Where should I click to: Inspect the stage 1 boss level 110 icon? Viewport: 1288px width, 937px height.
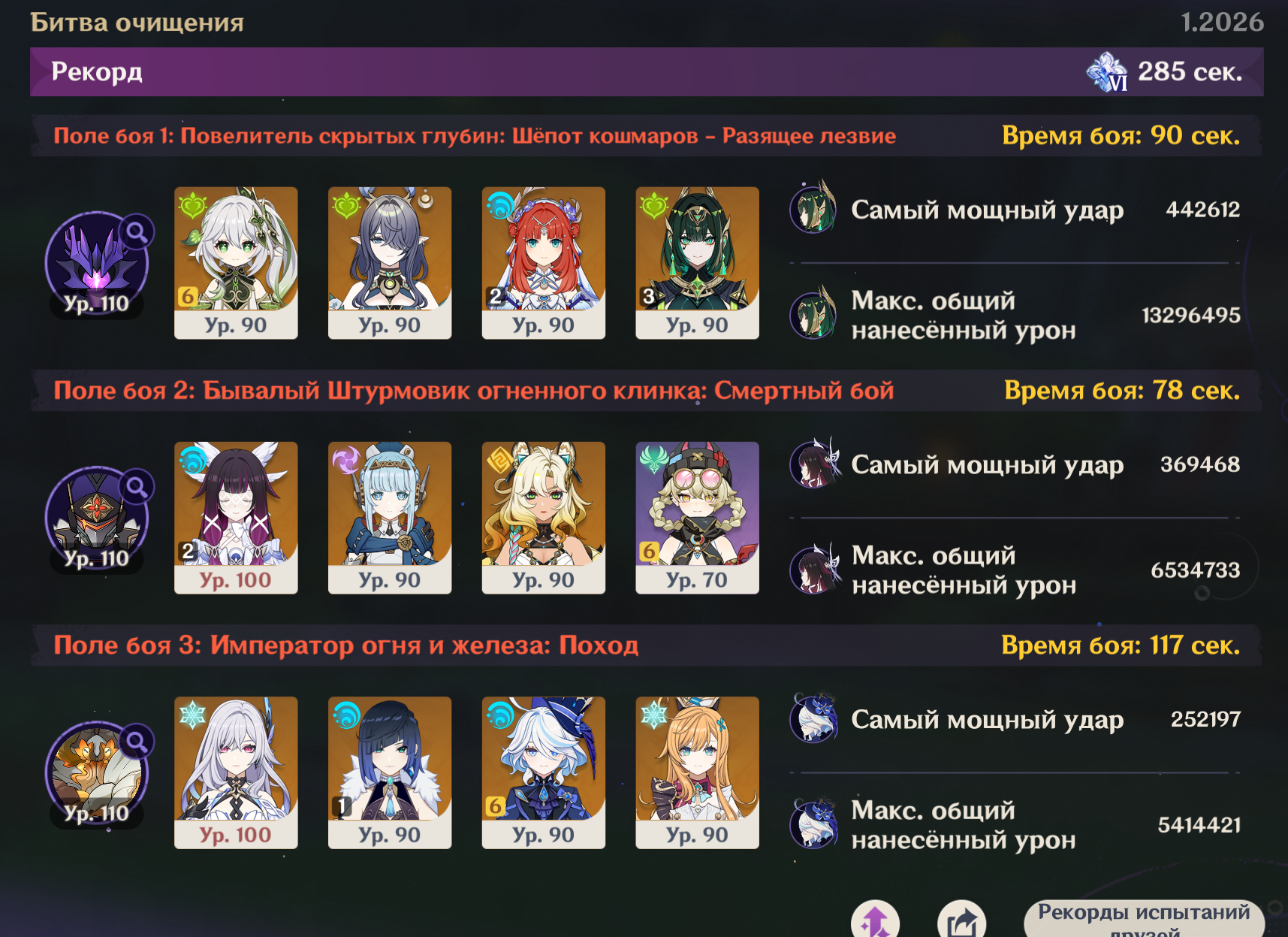[x=96, y=264]
